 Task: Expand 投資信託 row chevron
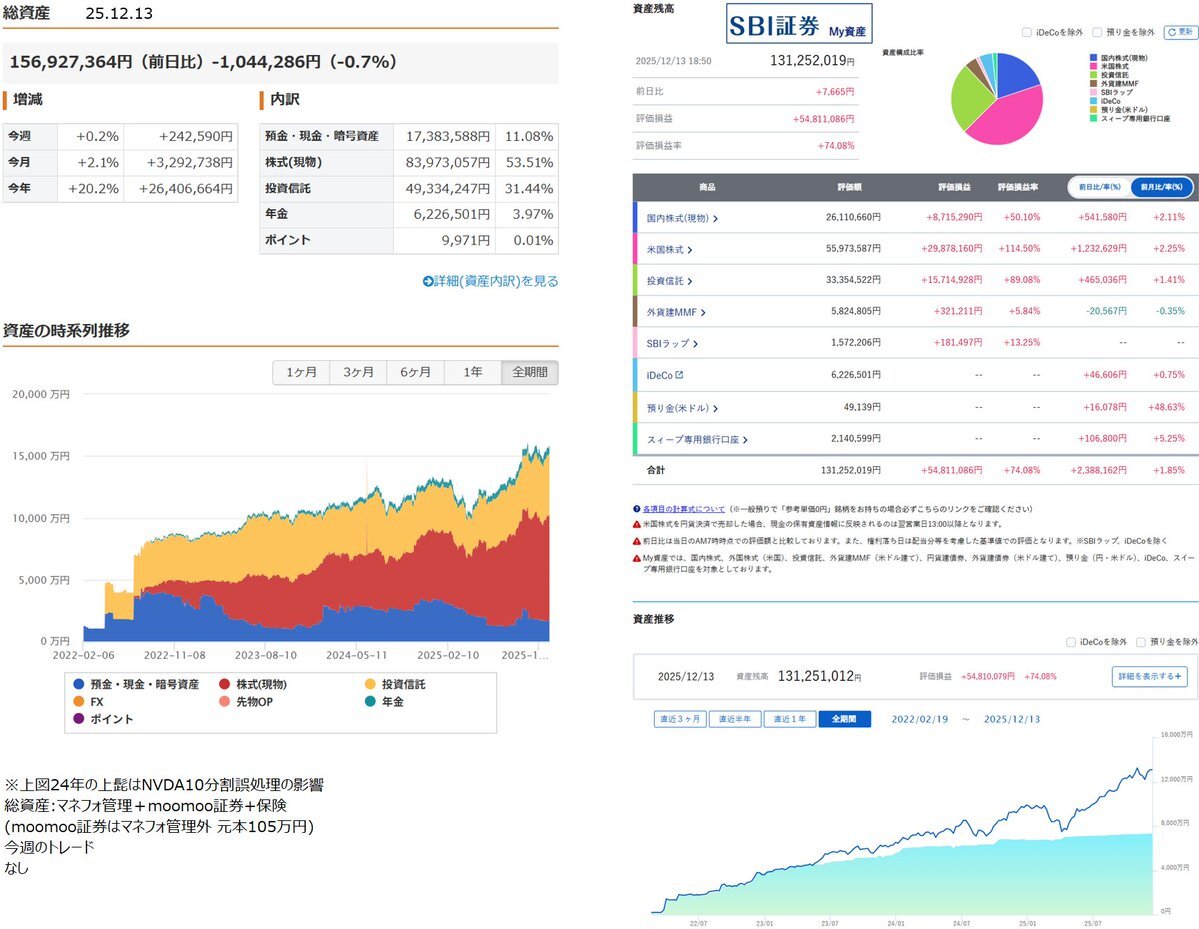coord(690,281)
